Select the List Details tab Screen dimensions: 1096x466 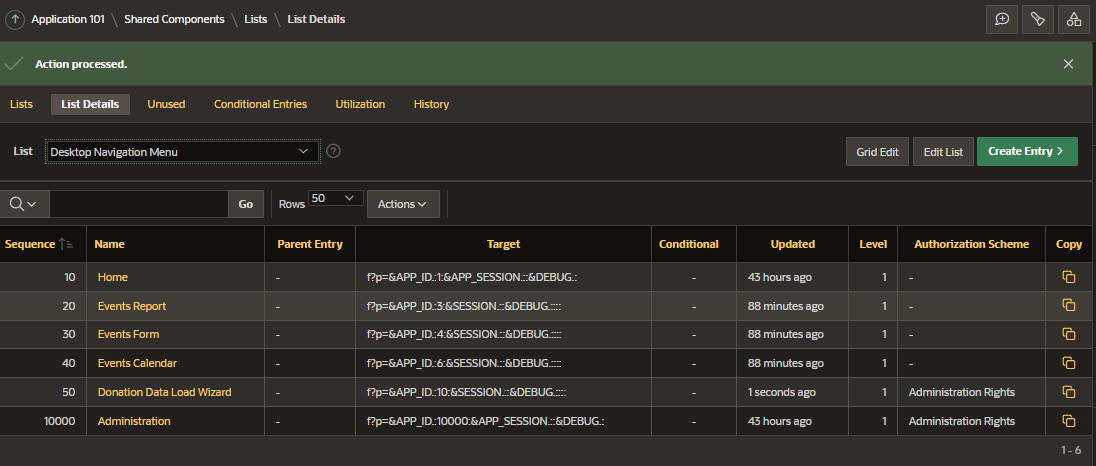[90, 104]
